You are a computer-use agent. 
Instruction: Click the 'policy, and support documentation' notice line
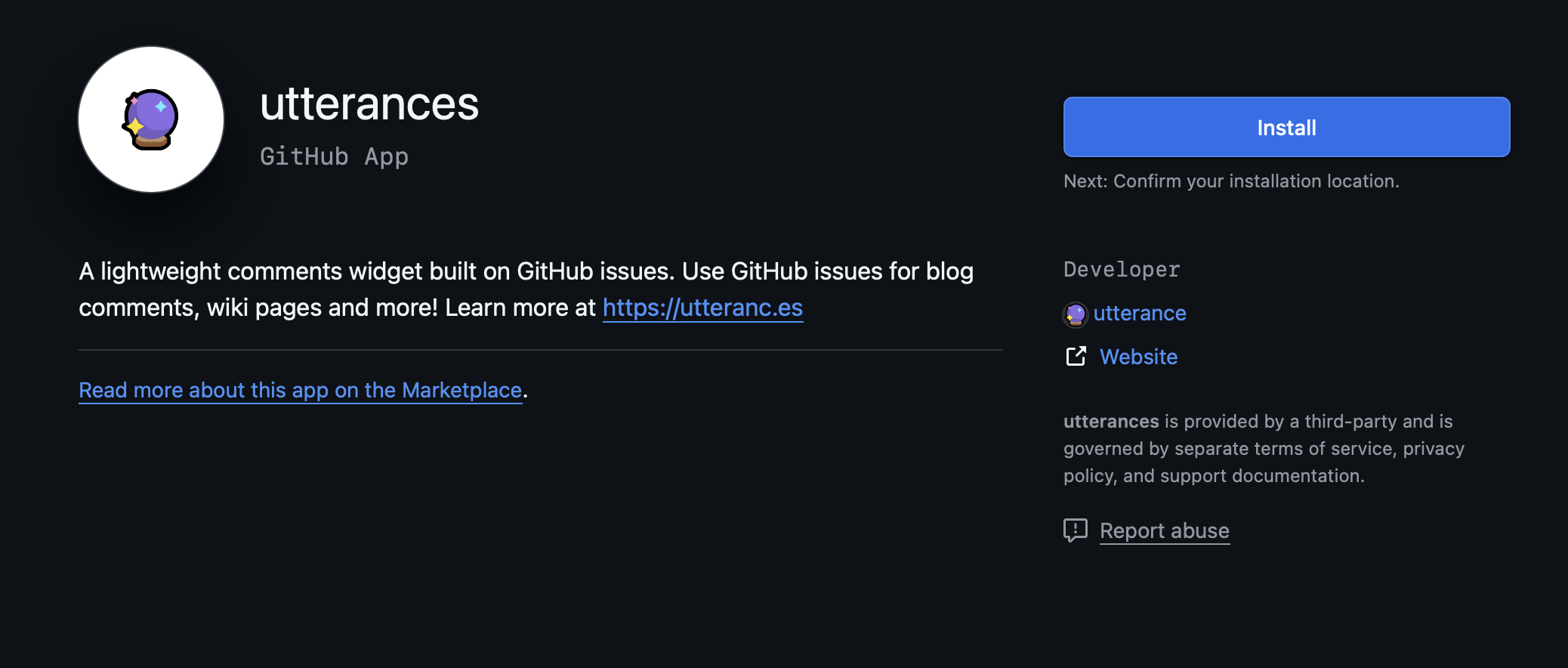pos(1214,476)
